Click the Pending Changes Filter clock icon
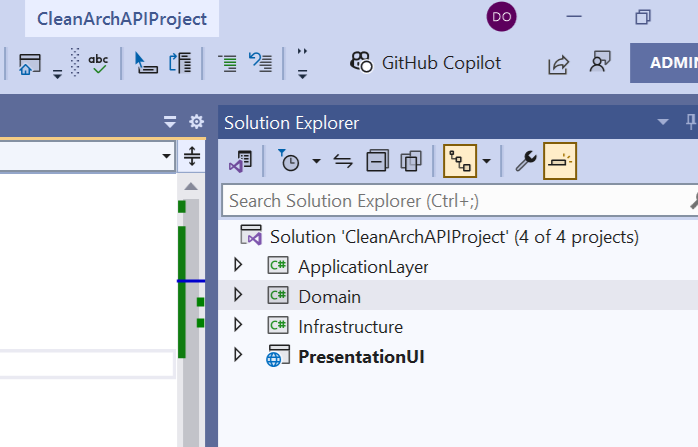This screenshot has height=447, width=698. point(288,161)
